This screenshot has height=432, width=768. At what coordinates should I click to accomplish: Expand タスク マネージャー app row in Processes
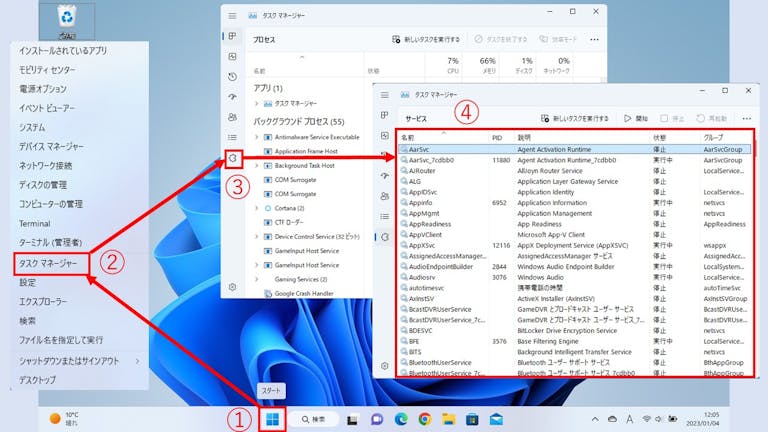click(x=256, y=103)
